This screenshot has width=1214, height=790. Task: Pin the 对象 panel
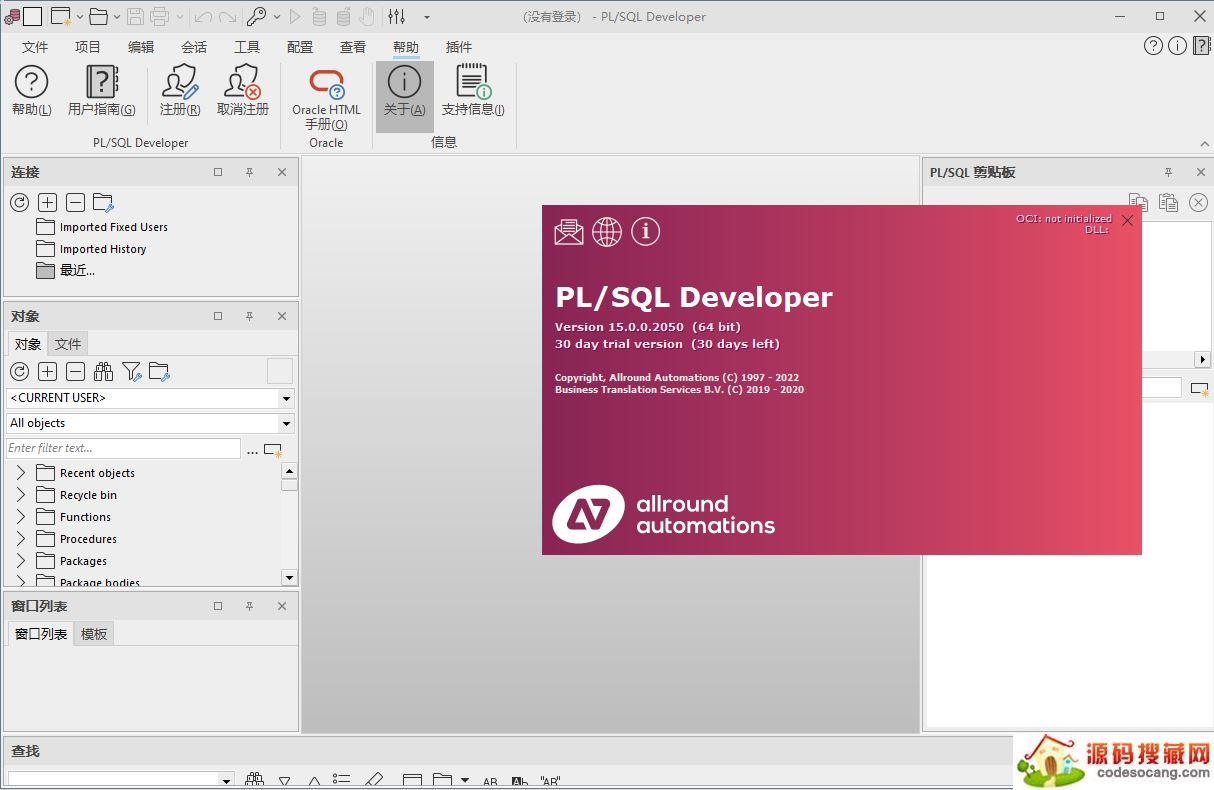[x=249, y=316]
